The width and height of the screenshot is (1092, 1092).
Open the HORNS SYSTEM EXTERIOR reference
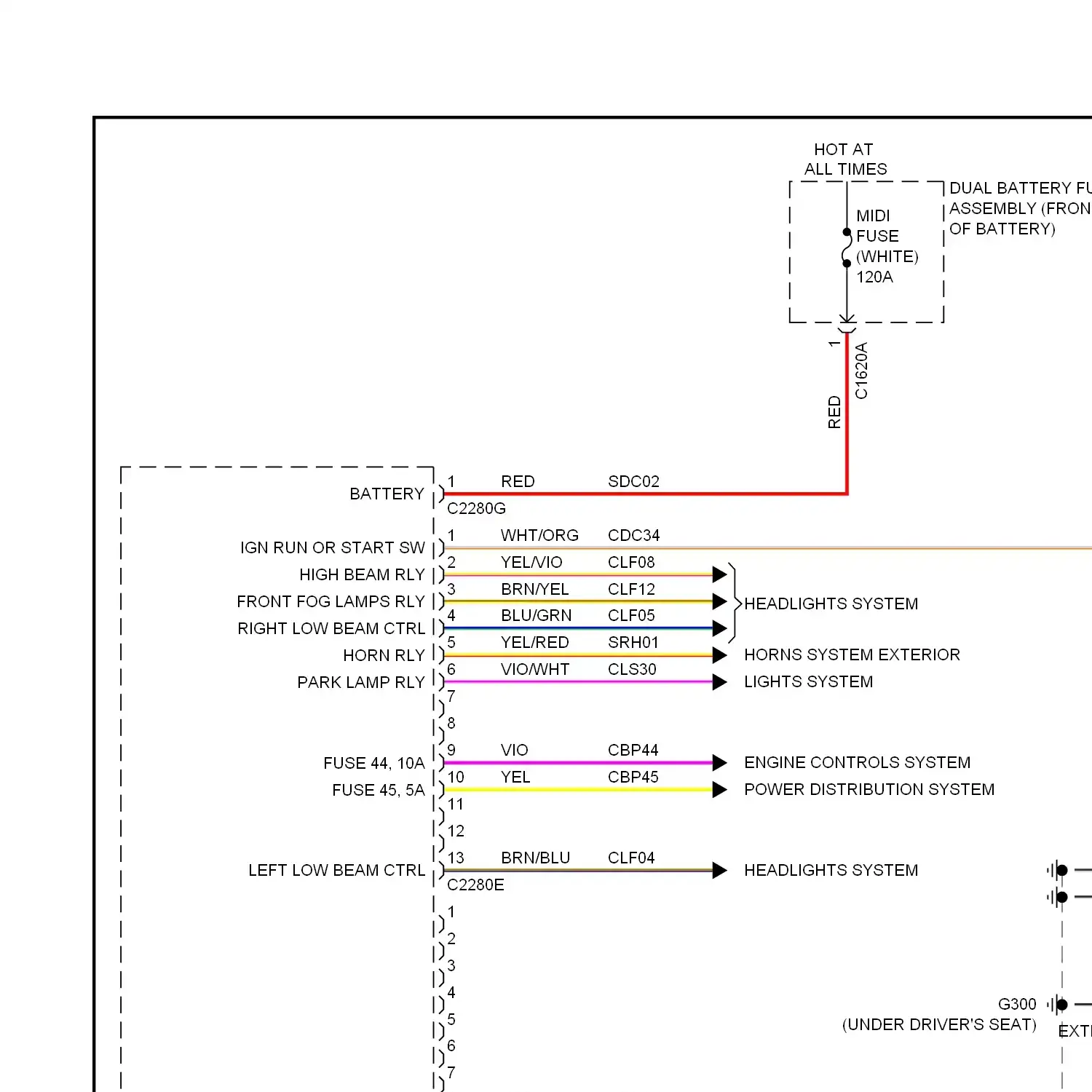click(852, 654)
